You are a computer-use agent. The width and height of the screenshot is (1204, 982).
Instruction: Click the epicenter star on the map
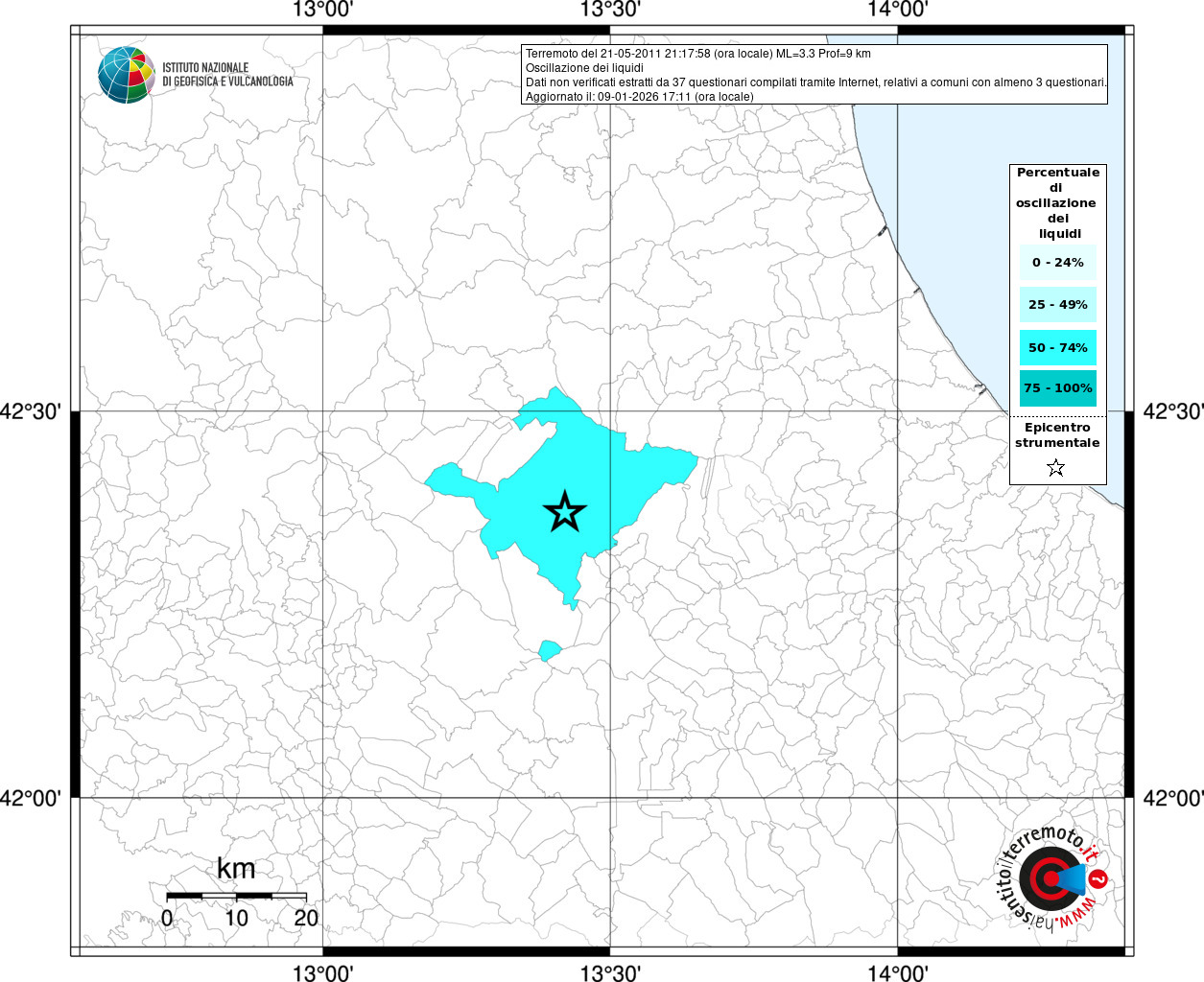click(565, 512)
